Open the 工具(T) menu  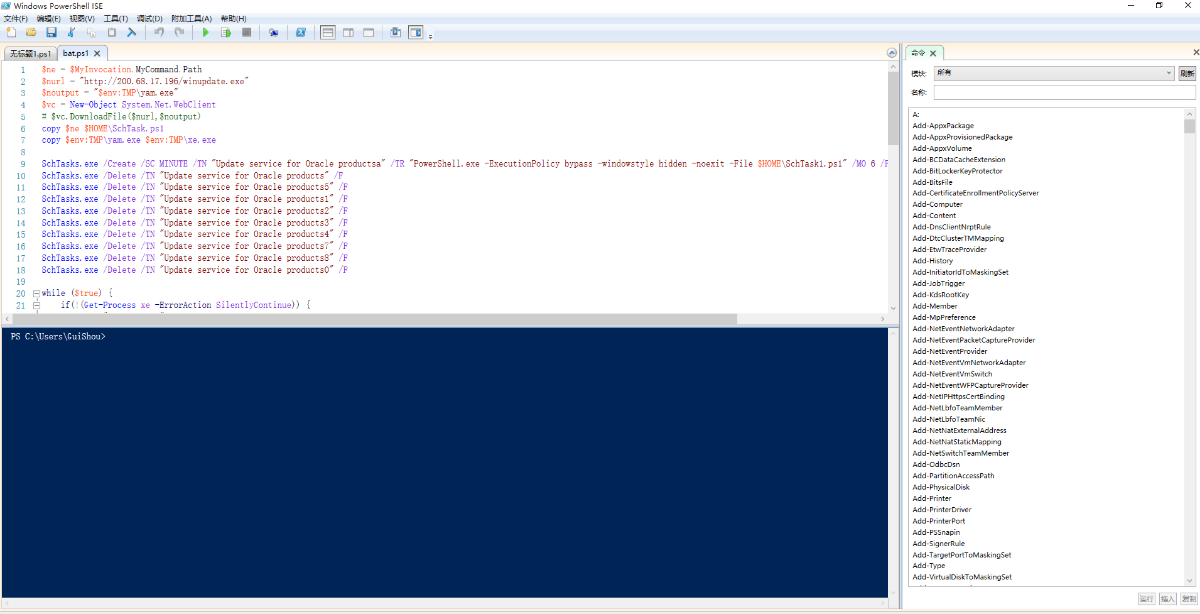point(116,18)
